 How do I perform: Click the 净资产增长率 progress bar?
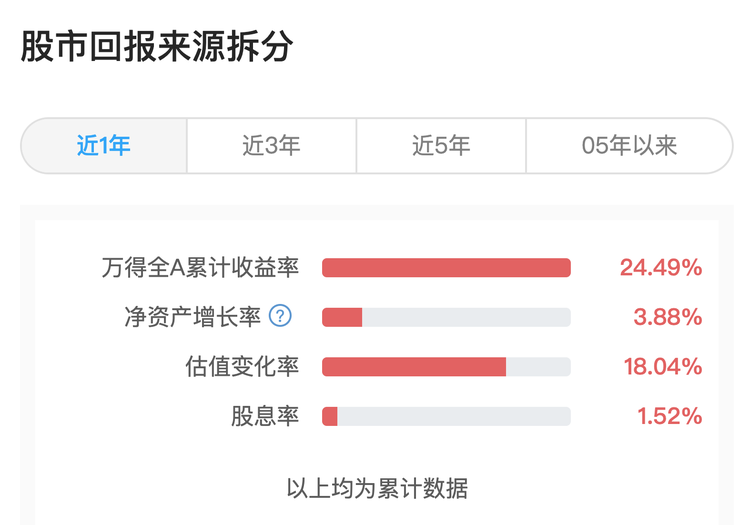pyautogui.click(x=446, y=317)
